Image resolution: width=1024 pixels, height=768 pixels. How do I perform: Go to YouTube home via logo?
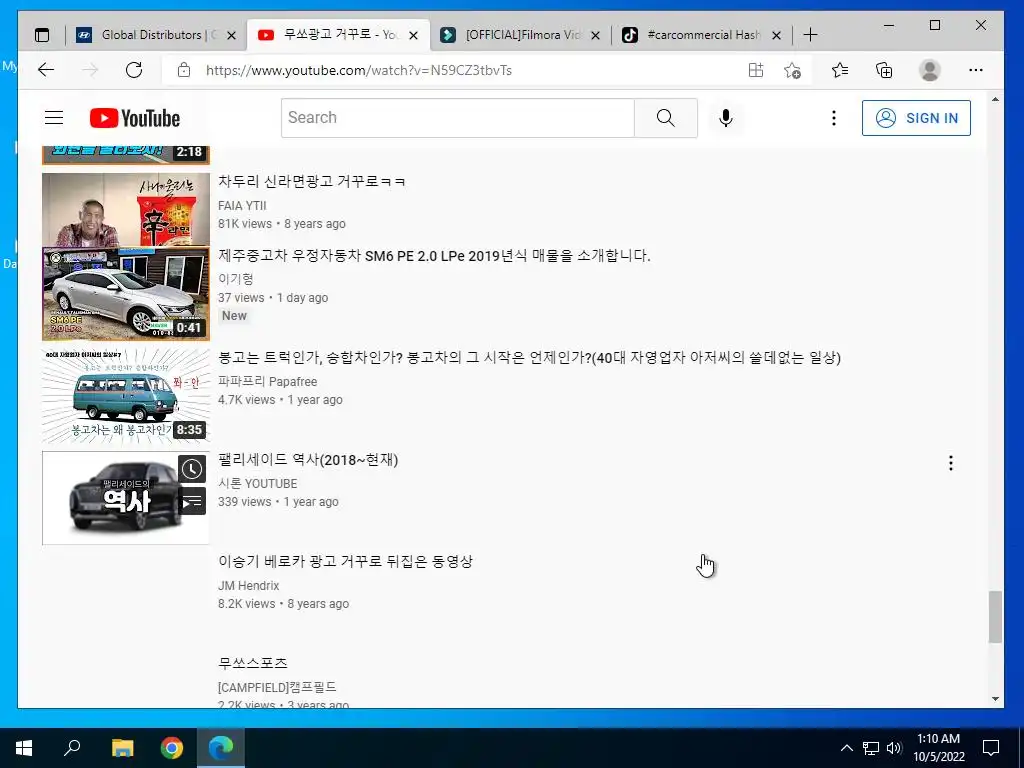135,118
